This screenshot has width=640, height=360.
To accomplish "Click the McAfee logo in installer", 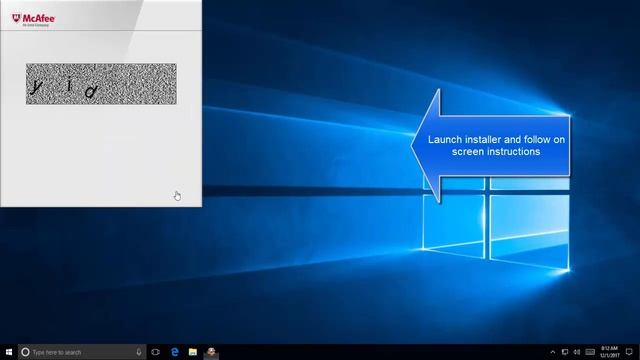I will (33, 19).
